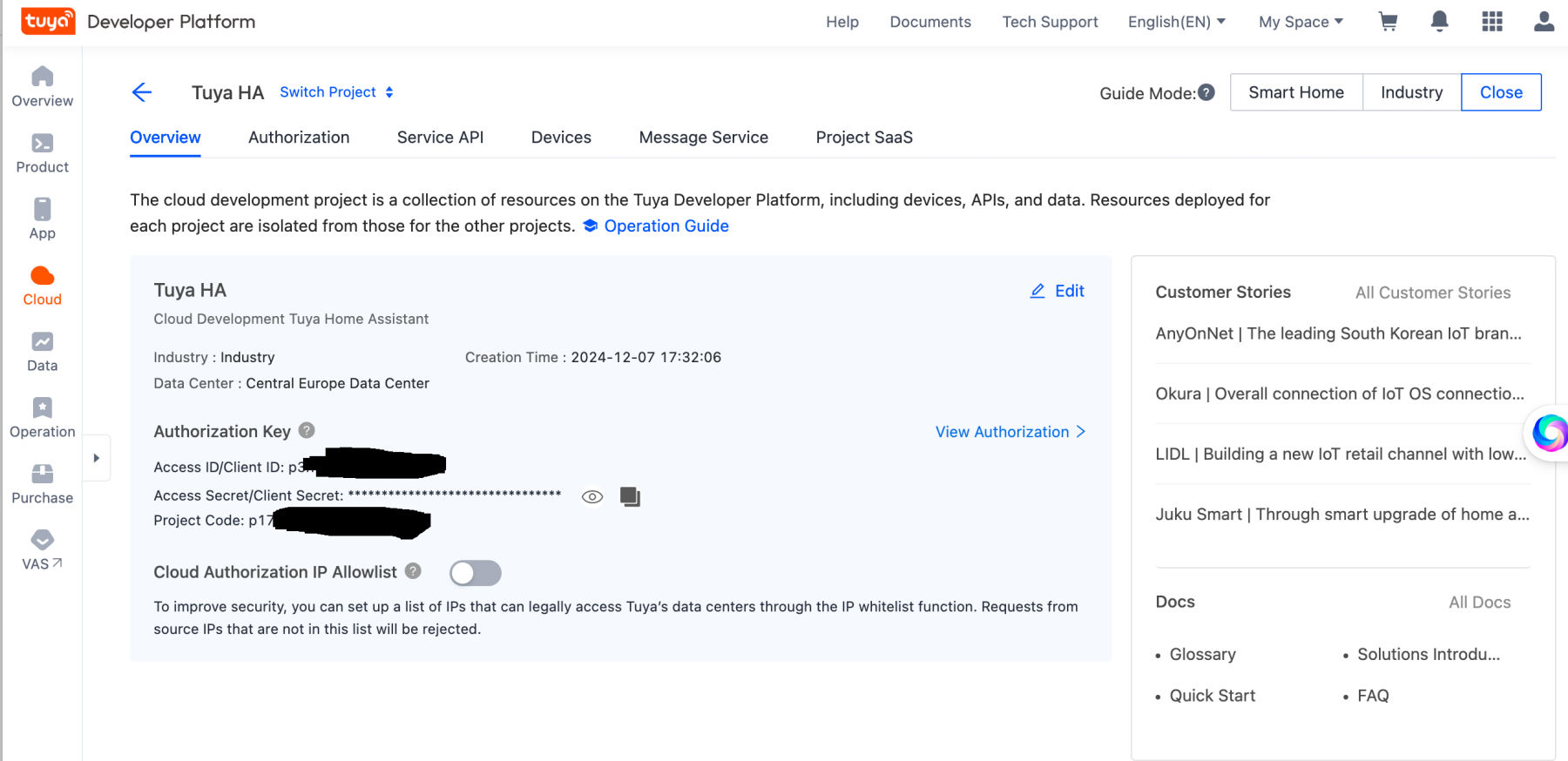1568x761 pixels.
Task: Open the Switch Project selector
Action: [x=336, y=92]
